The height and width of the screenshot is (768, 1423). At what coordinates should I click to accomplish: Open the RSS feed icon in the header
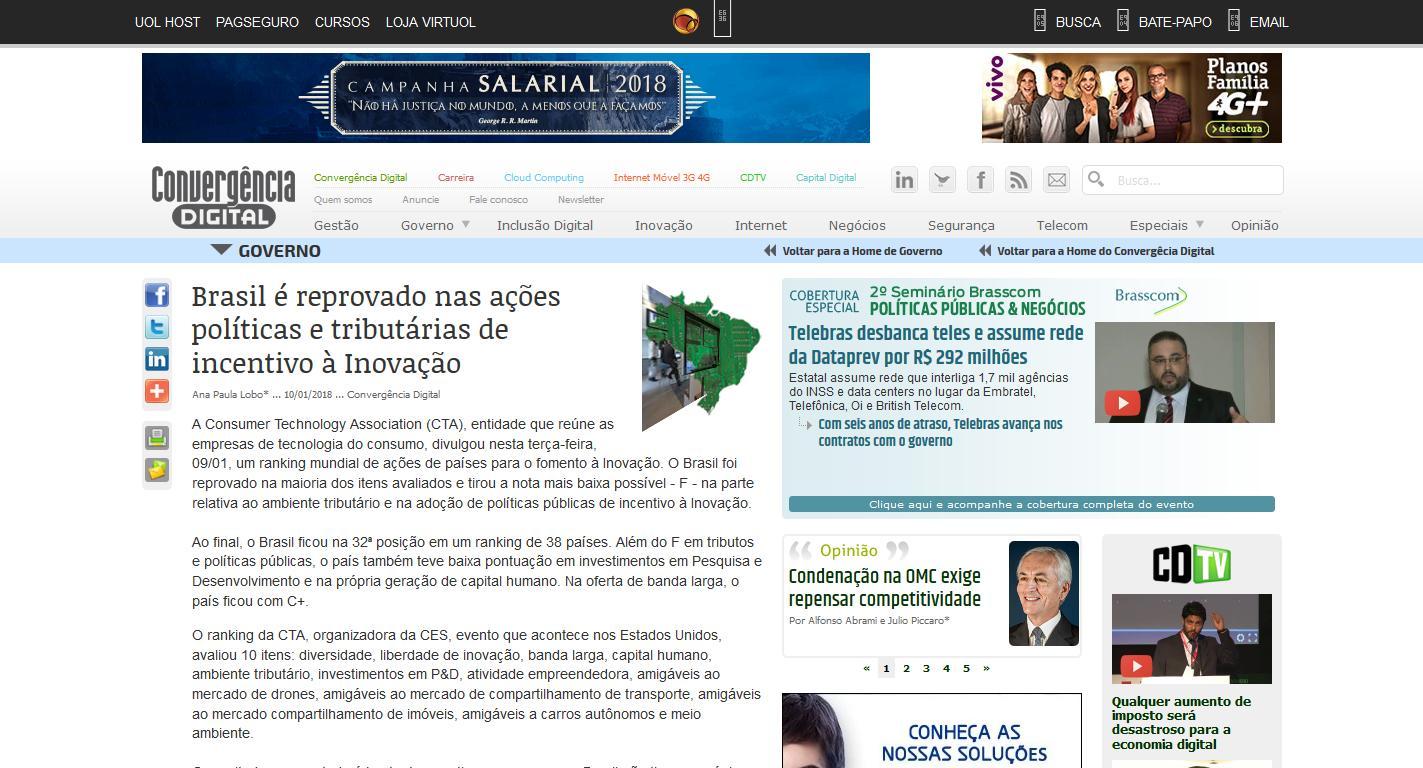(x=1018, y=180)
